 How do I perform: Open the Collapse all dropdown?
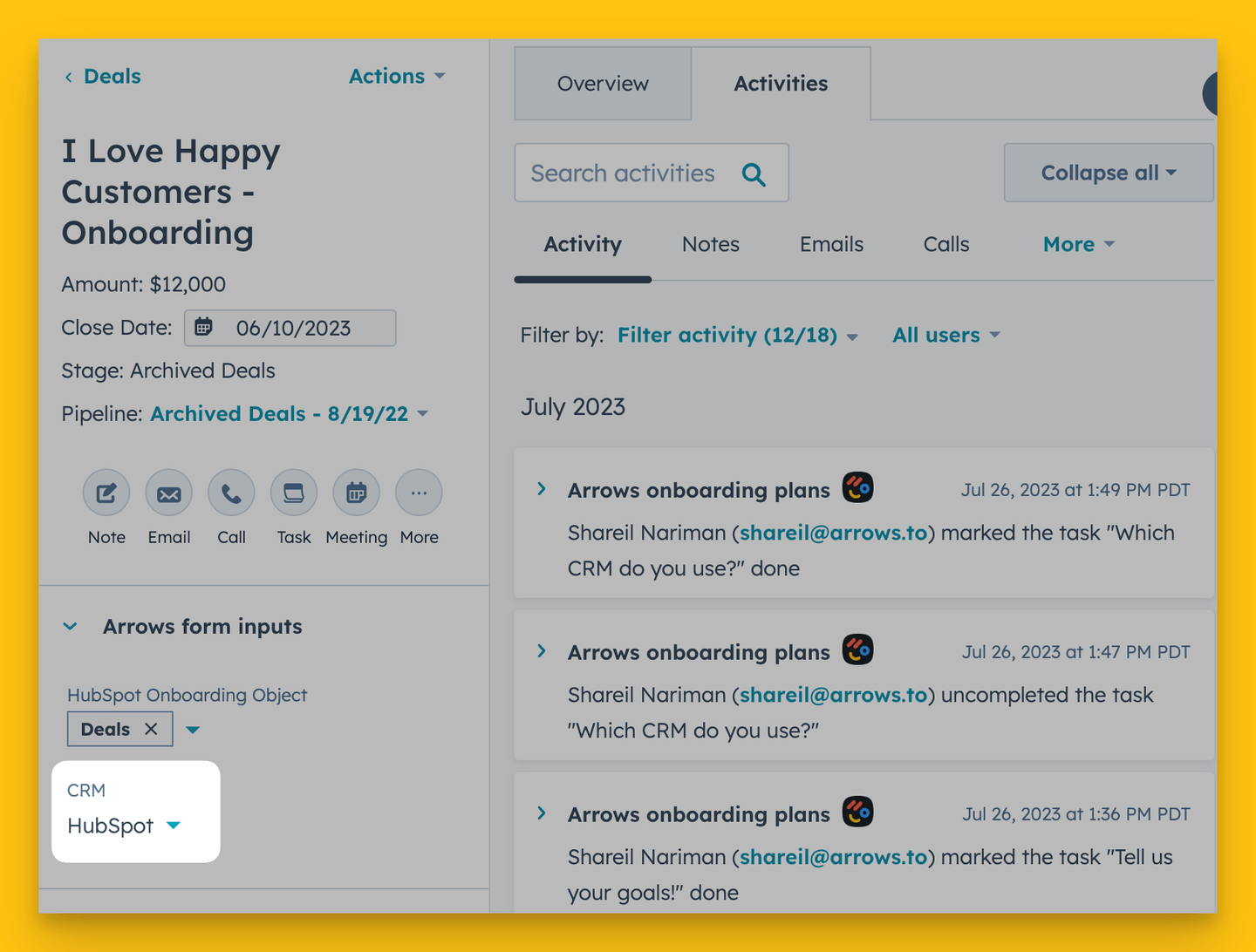(1109, 173)
